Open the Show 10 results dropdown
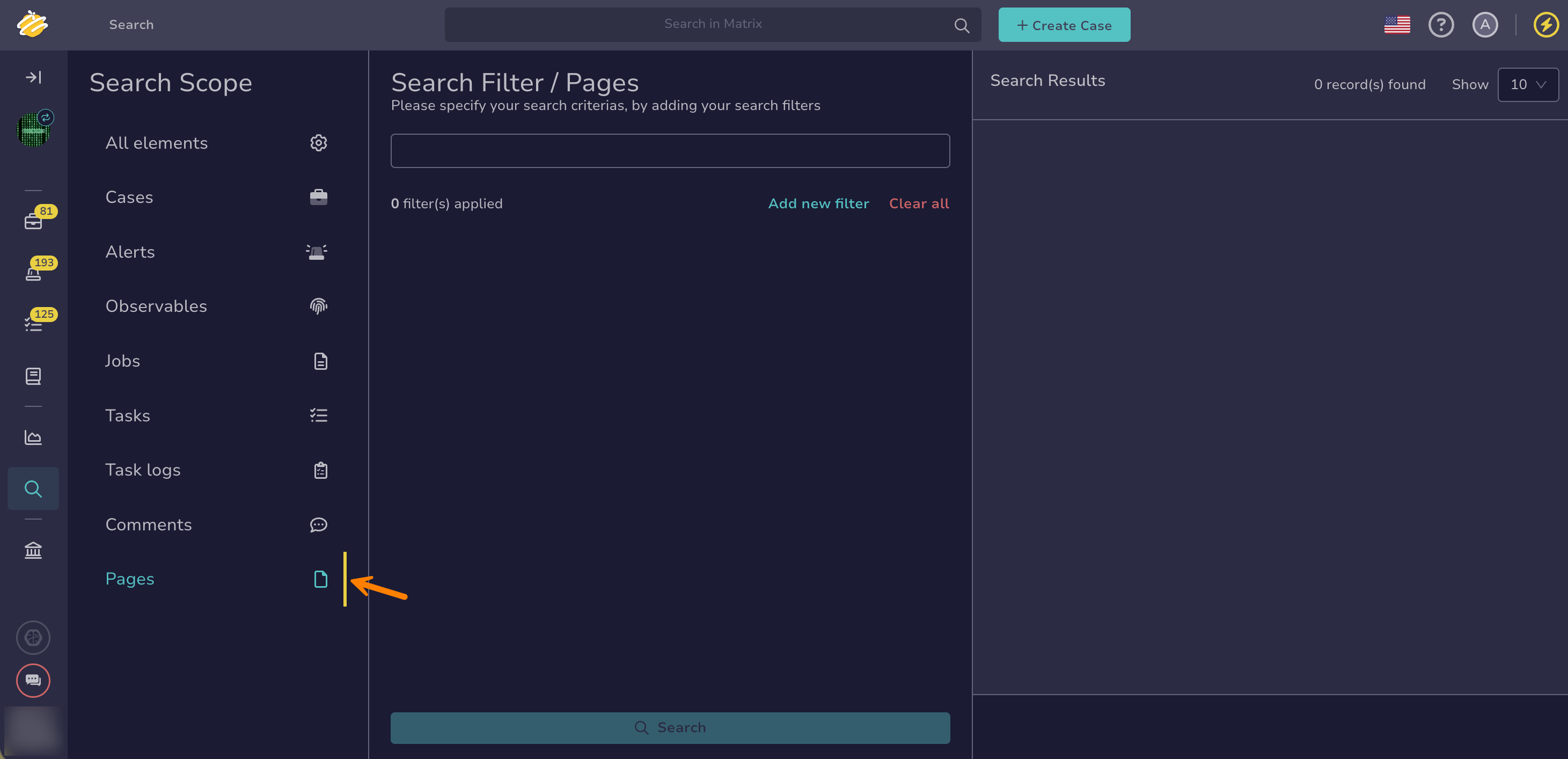1568x759 pixels. click(1527, 85)
